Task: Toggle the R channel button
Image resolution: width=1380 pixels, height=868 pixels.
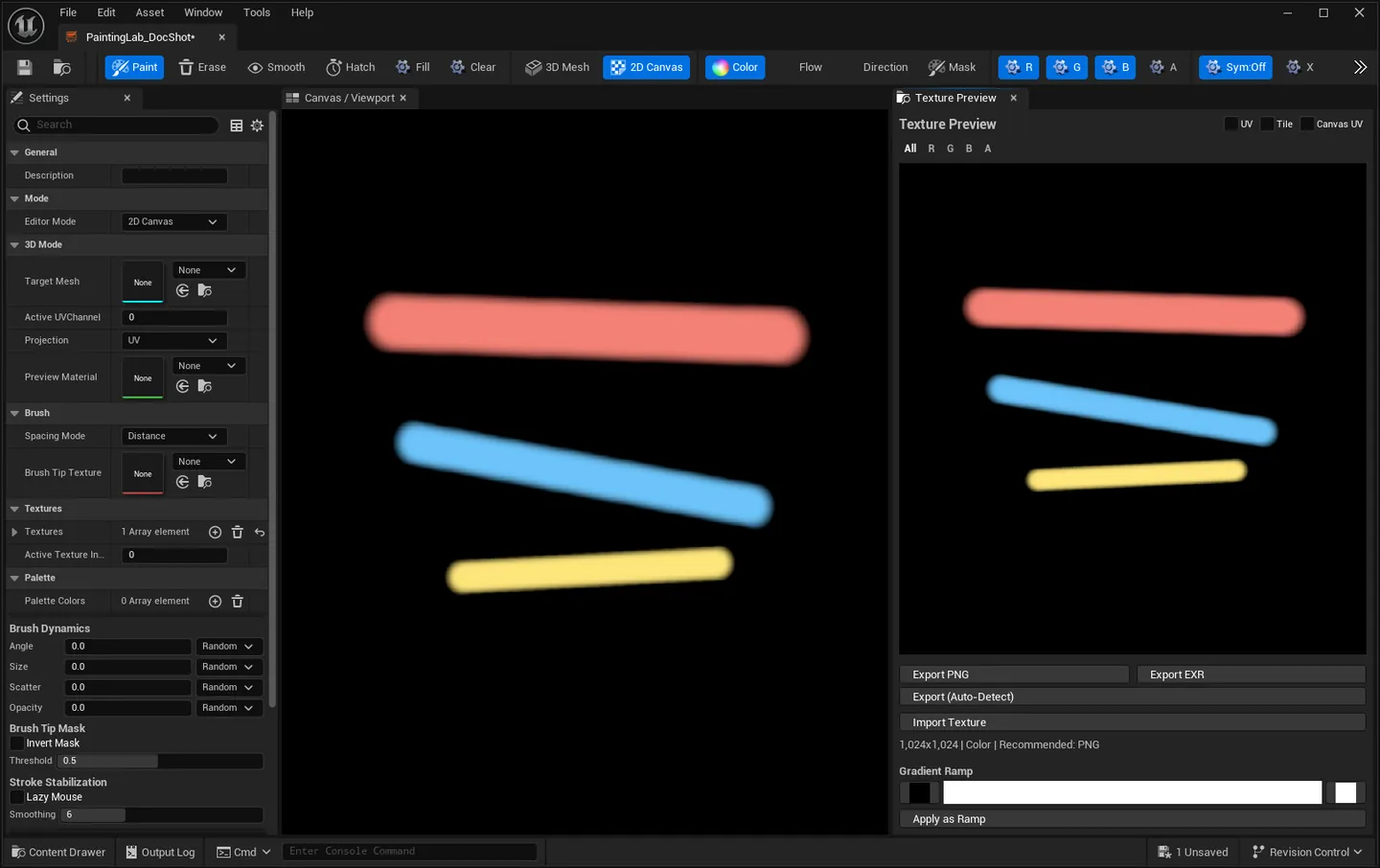Action: point(1018,67)
